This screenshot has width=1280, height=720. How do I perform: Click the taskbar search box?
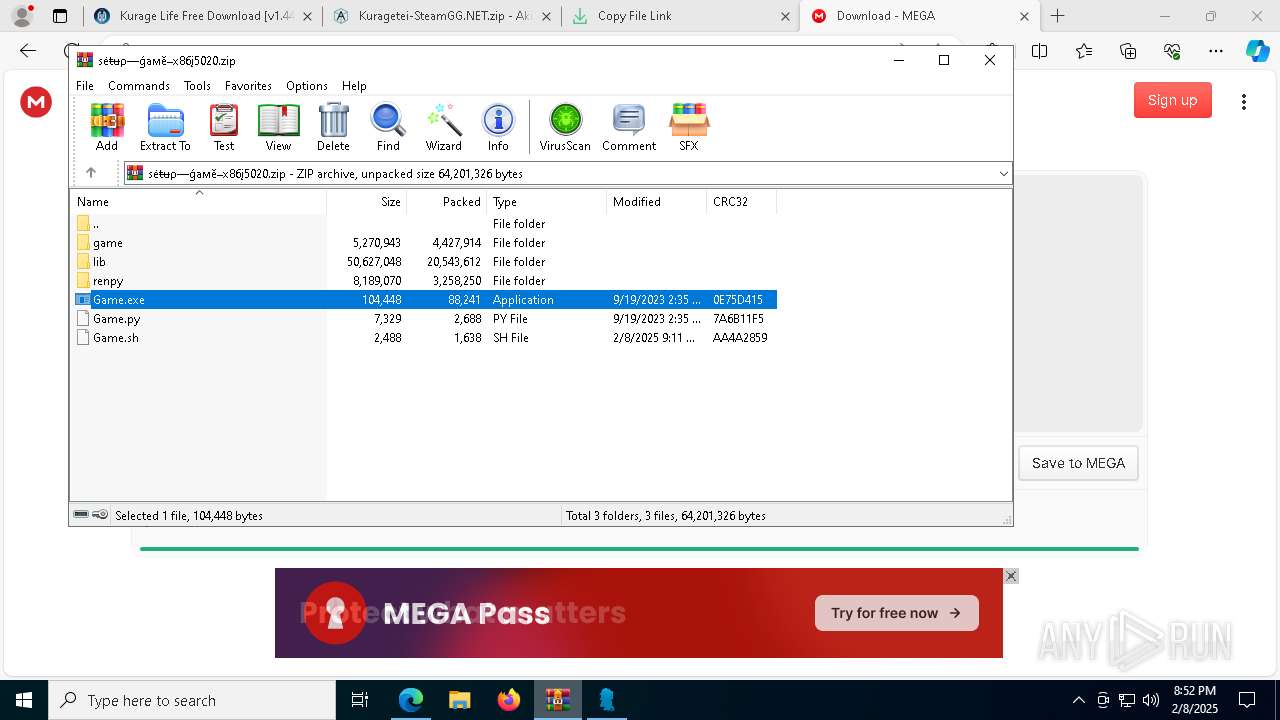tap(192, 700)
